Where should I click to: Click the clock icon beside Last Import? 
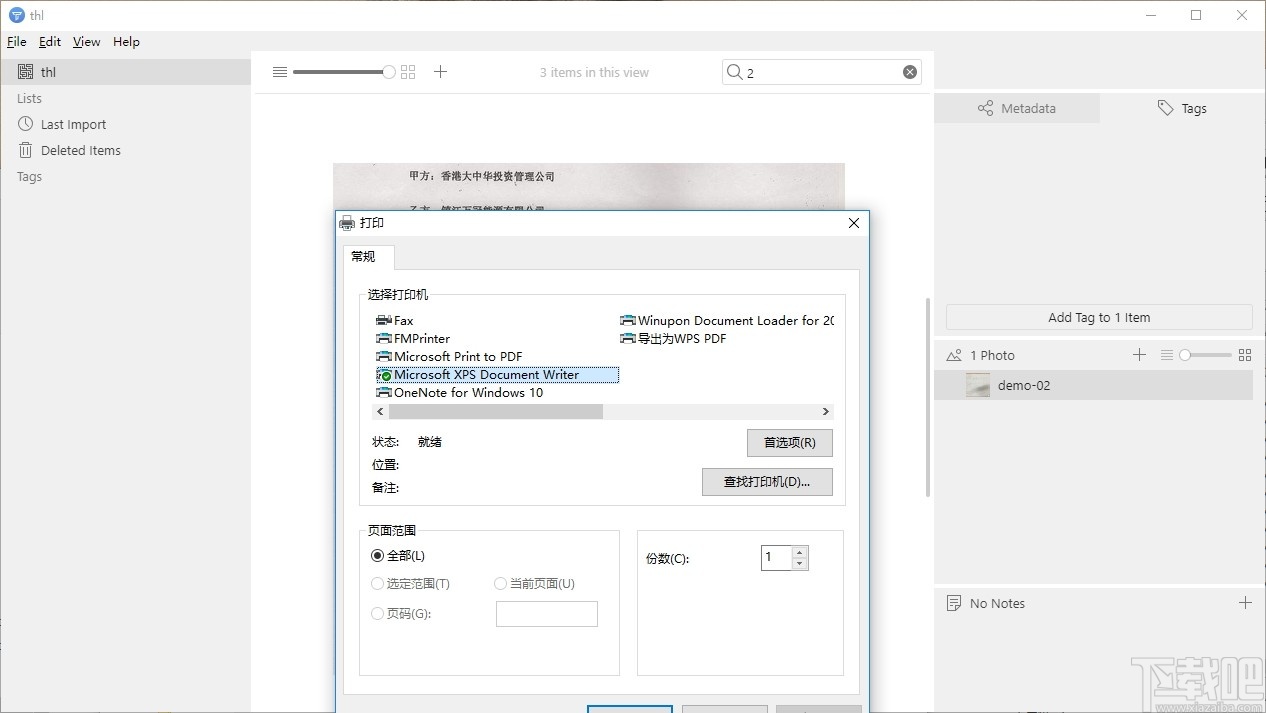click(24, 124)
